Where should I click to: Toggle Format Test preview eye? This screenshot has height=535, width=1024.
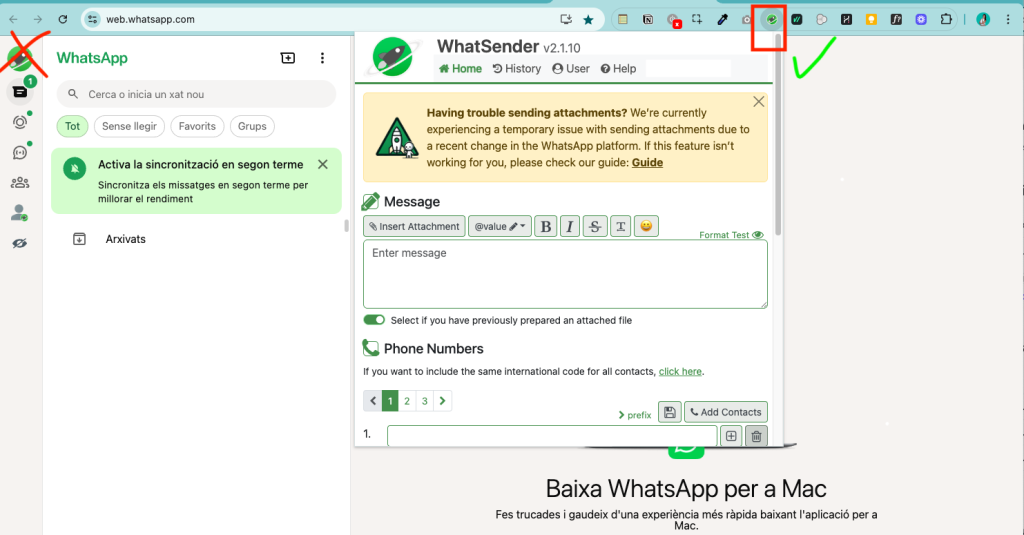click(x=757, y=235)
